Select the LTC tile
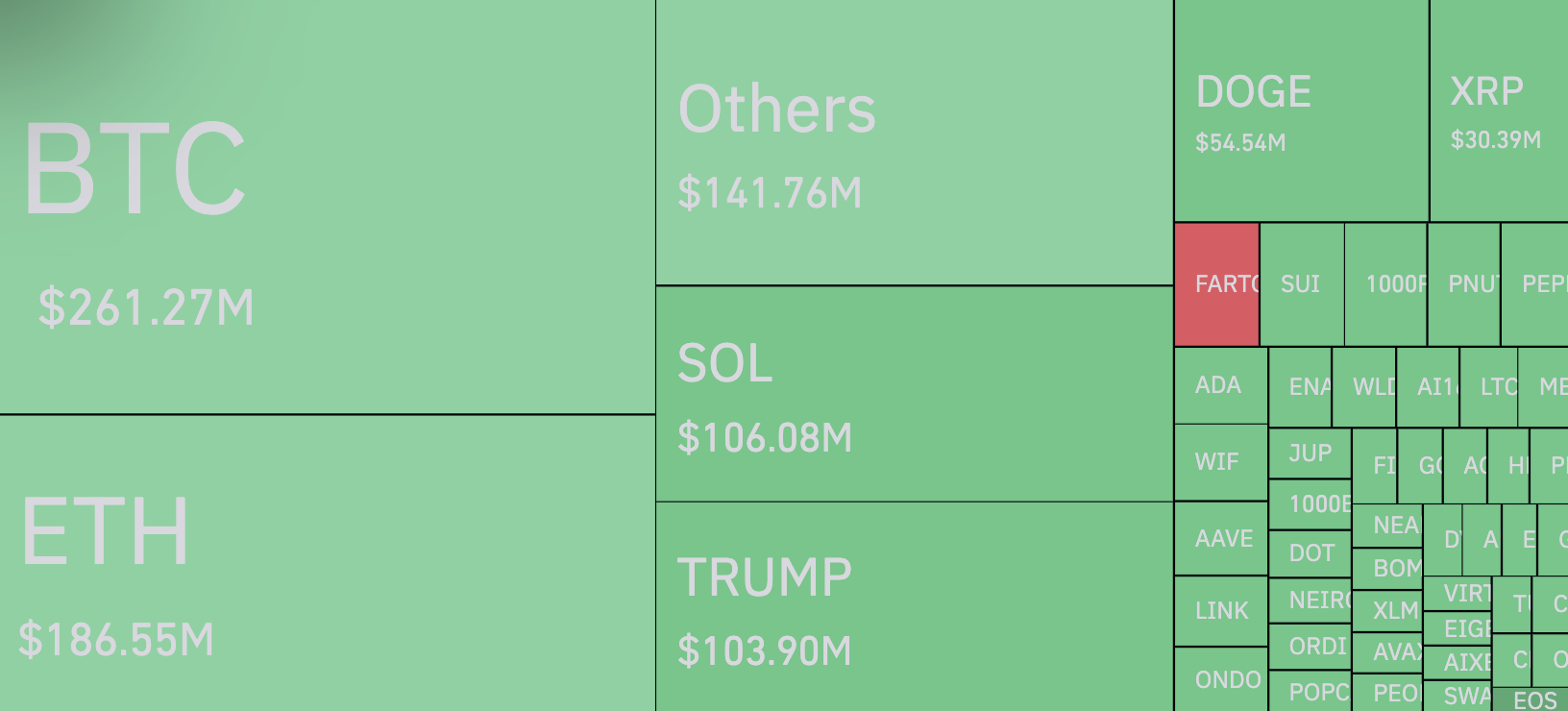The width and height of the screenshot is (1568, 711). click(1488, 387)
